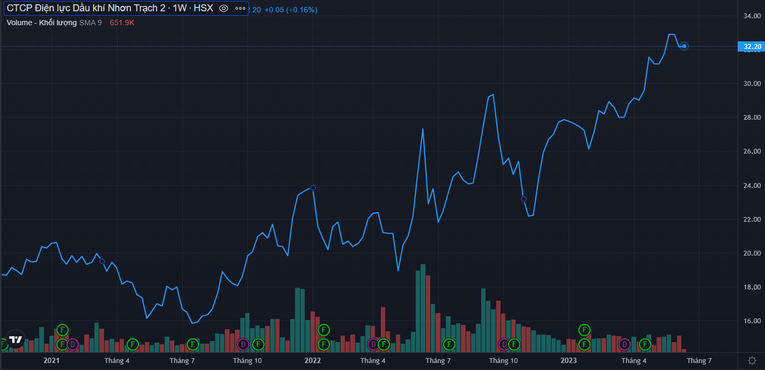The height and width of the screenshot is (370, 765).
Task: Click the lower F marker stacked at 2023
Action: pos(584,345)
